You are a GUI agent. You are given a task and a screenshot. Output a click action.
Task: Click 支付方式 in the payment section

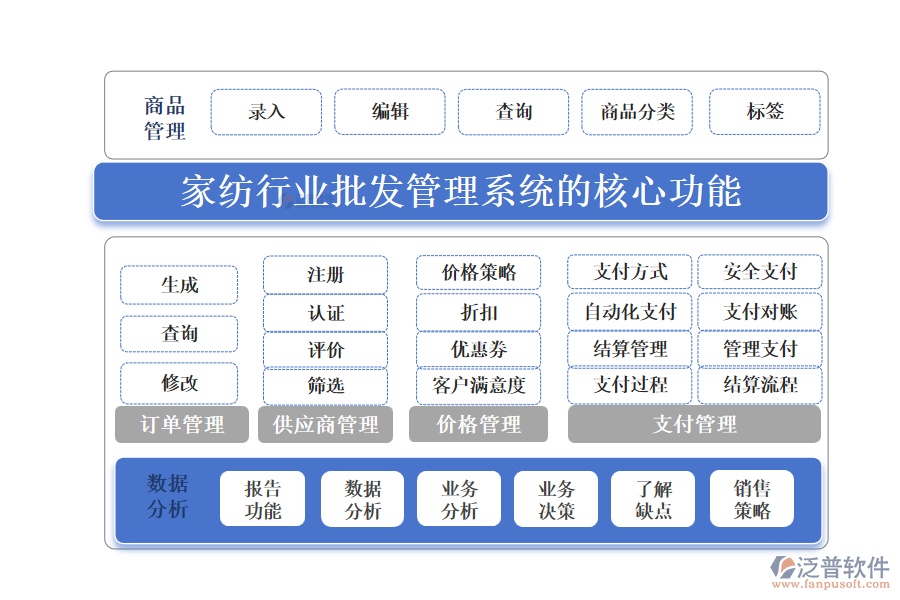pyautogui.click(x=629, y=272)
